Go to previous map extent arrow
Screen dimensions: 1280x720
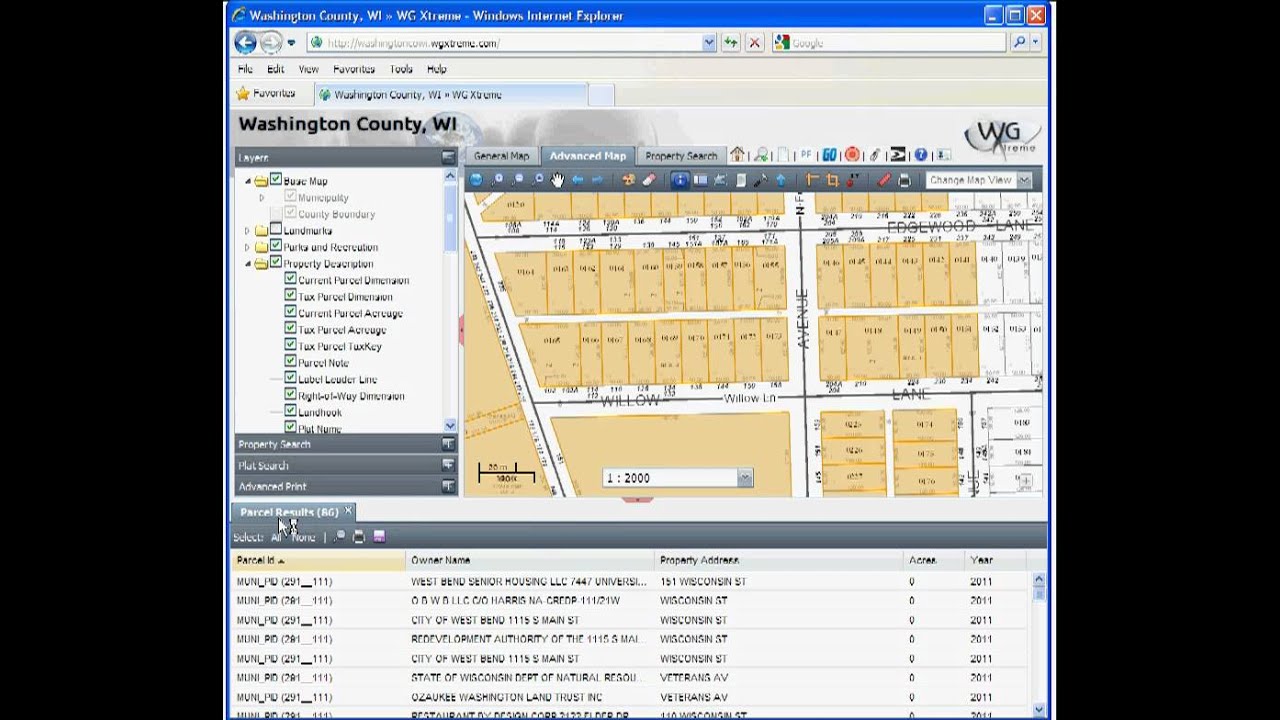point(578,180)
